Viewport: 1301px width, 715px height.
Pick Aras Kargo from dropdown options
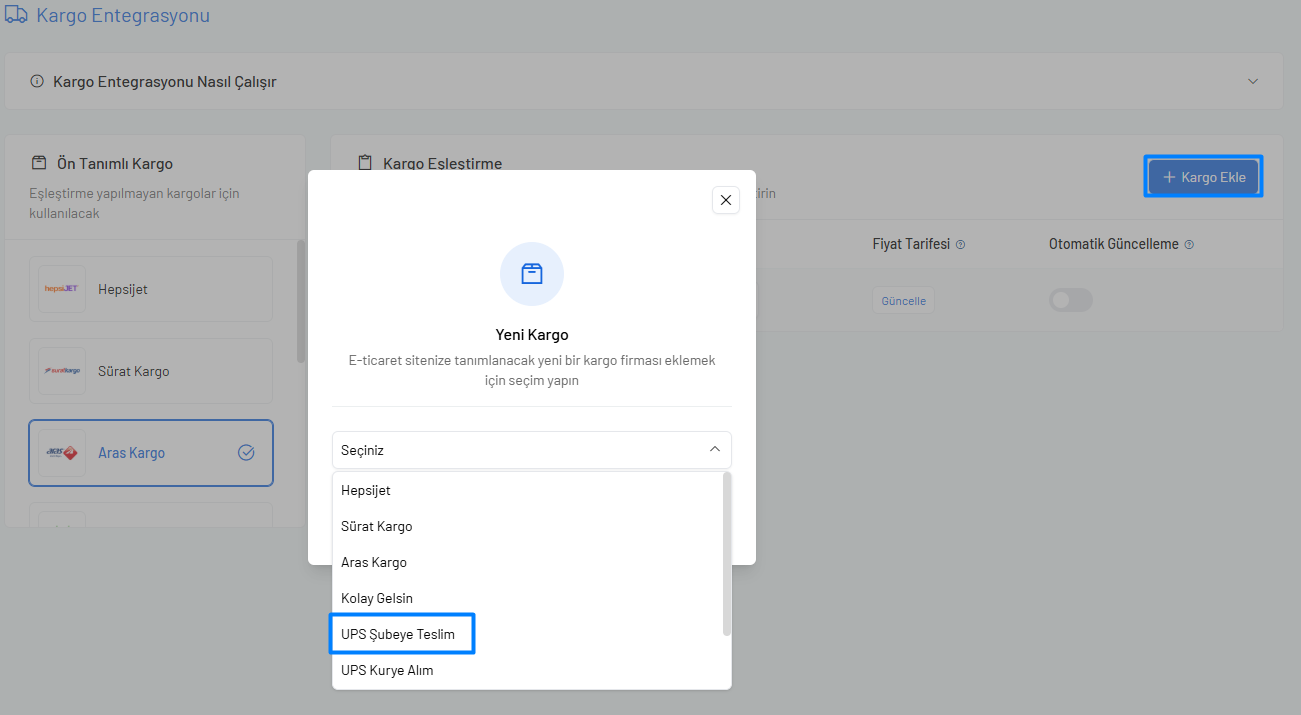pyautogui.click(x=527, y=563)
